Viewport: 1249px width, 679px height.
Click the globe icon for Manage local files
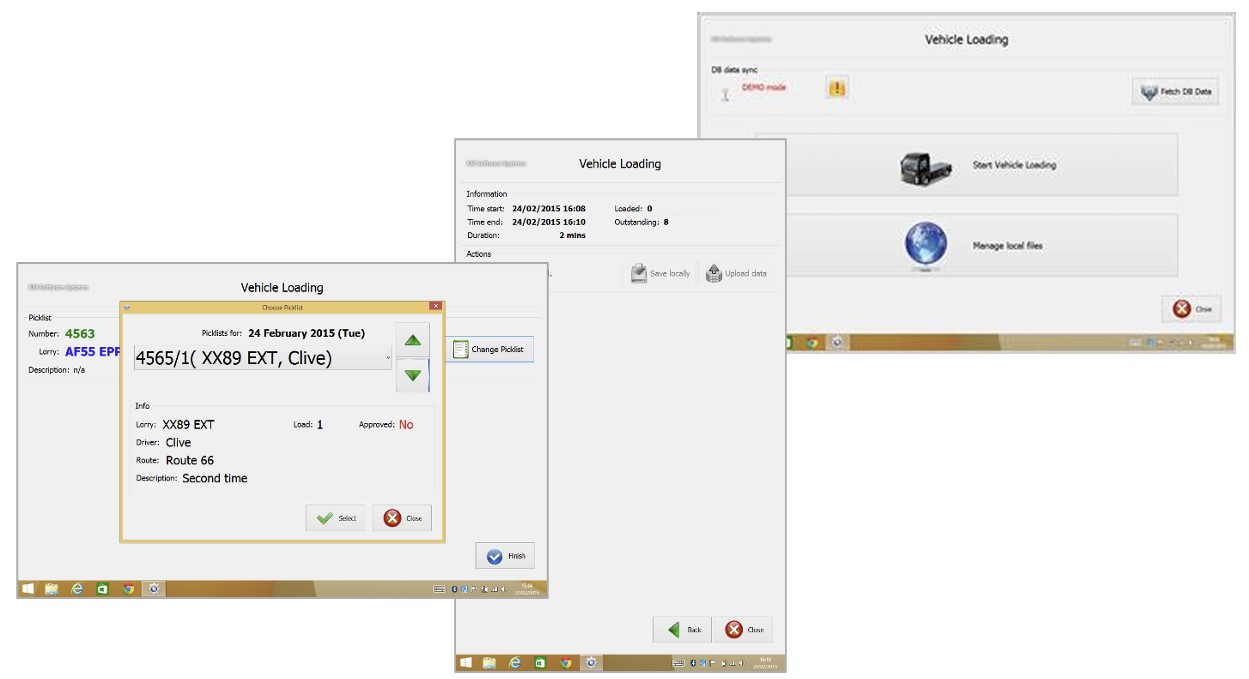[925, 245]
